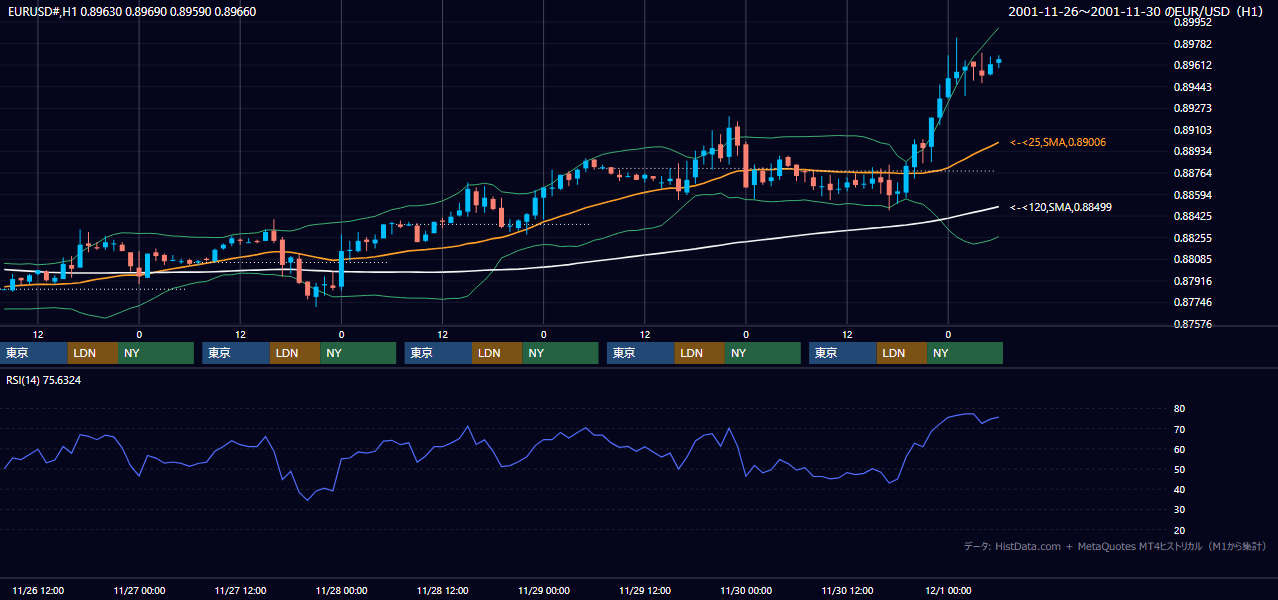Click price axis label 0.87746
The width and height of the screenshot is (1278, 600).
point(1193,302)
